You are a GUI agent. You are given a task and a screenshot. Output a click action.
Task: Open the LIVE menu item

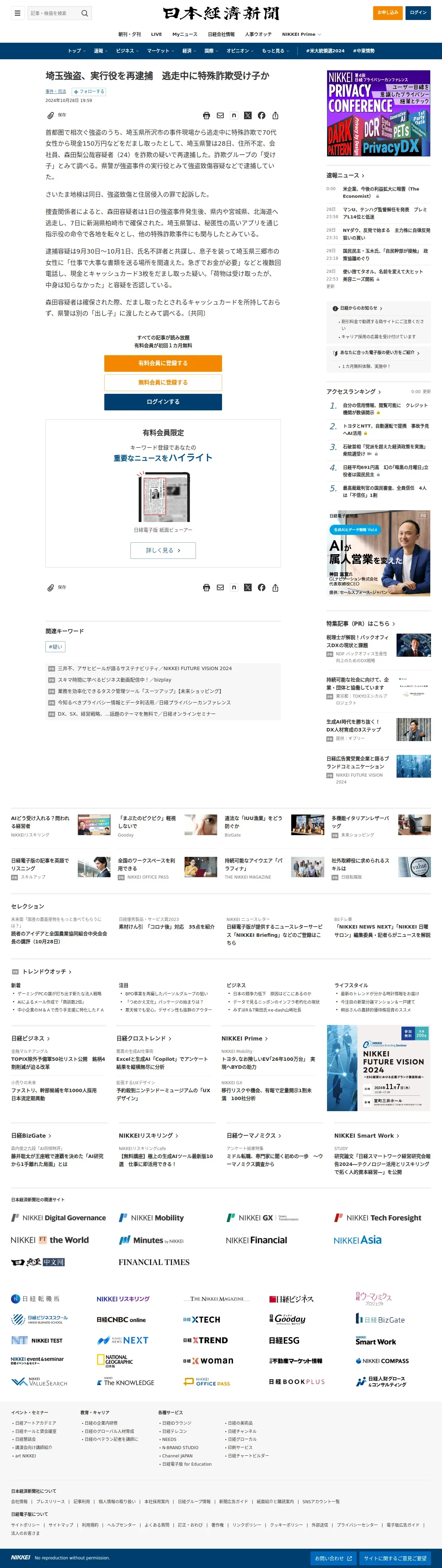(156, 34)
